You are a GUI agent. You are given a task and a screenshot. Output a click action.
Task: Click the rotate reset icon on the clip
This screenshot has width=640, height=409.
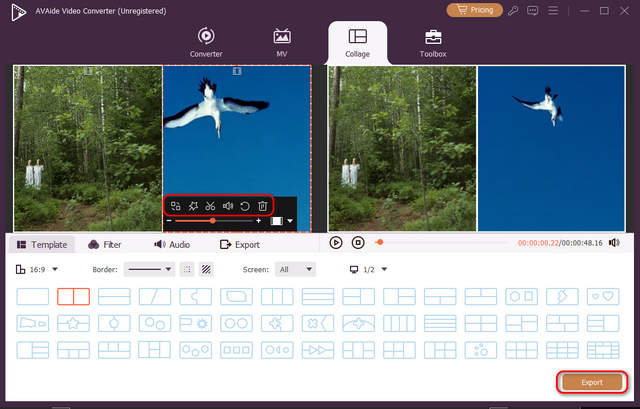(x=245, y=206)
